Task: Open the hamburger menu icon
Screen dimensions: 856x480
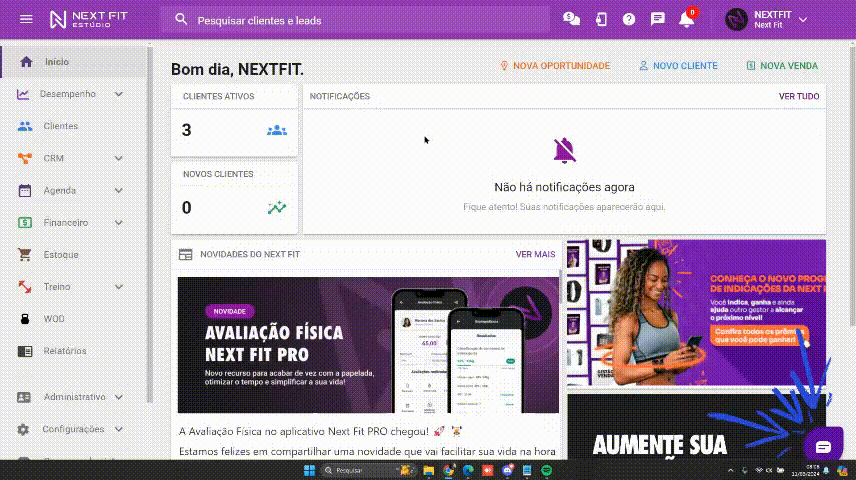Action: point(26,20)
